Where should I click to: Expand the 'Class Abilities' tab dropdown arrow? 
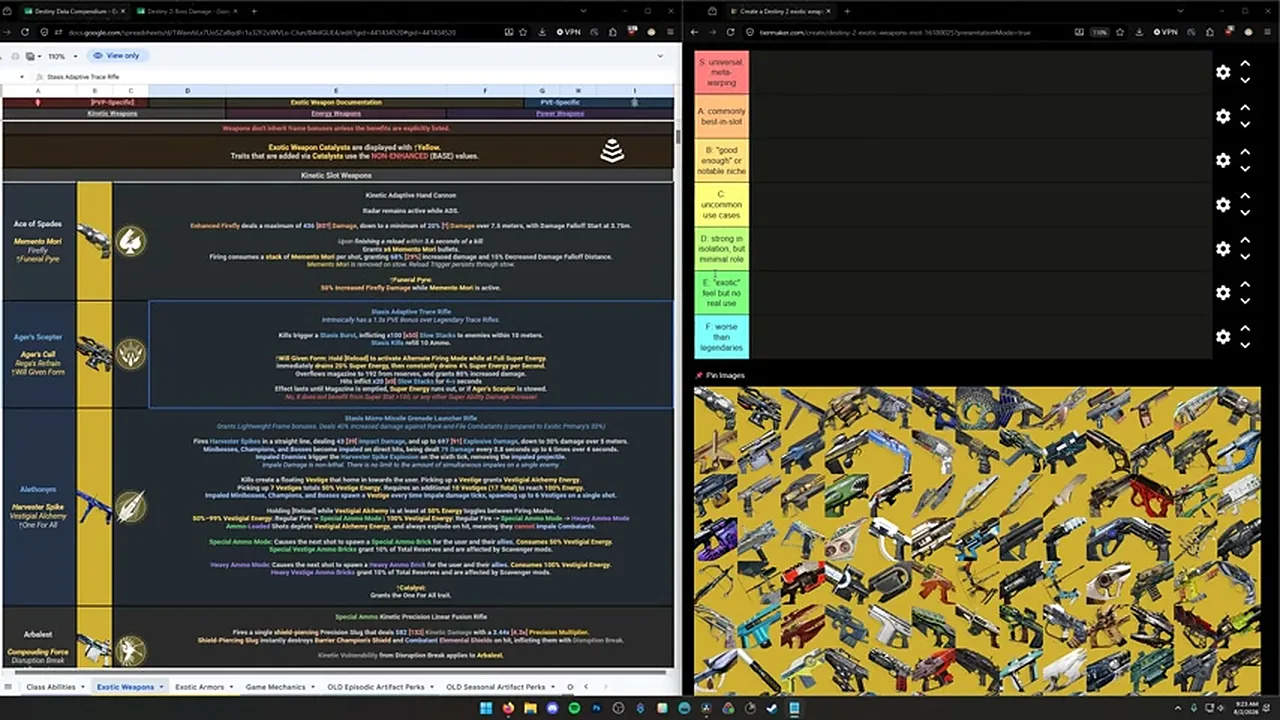coord(82,687)
